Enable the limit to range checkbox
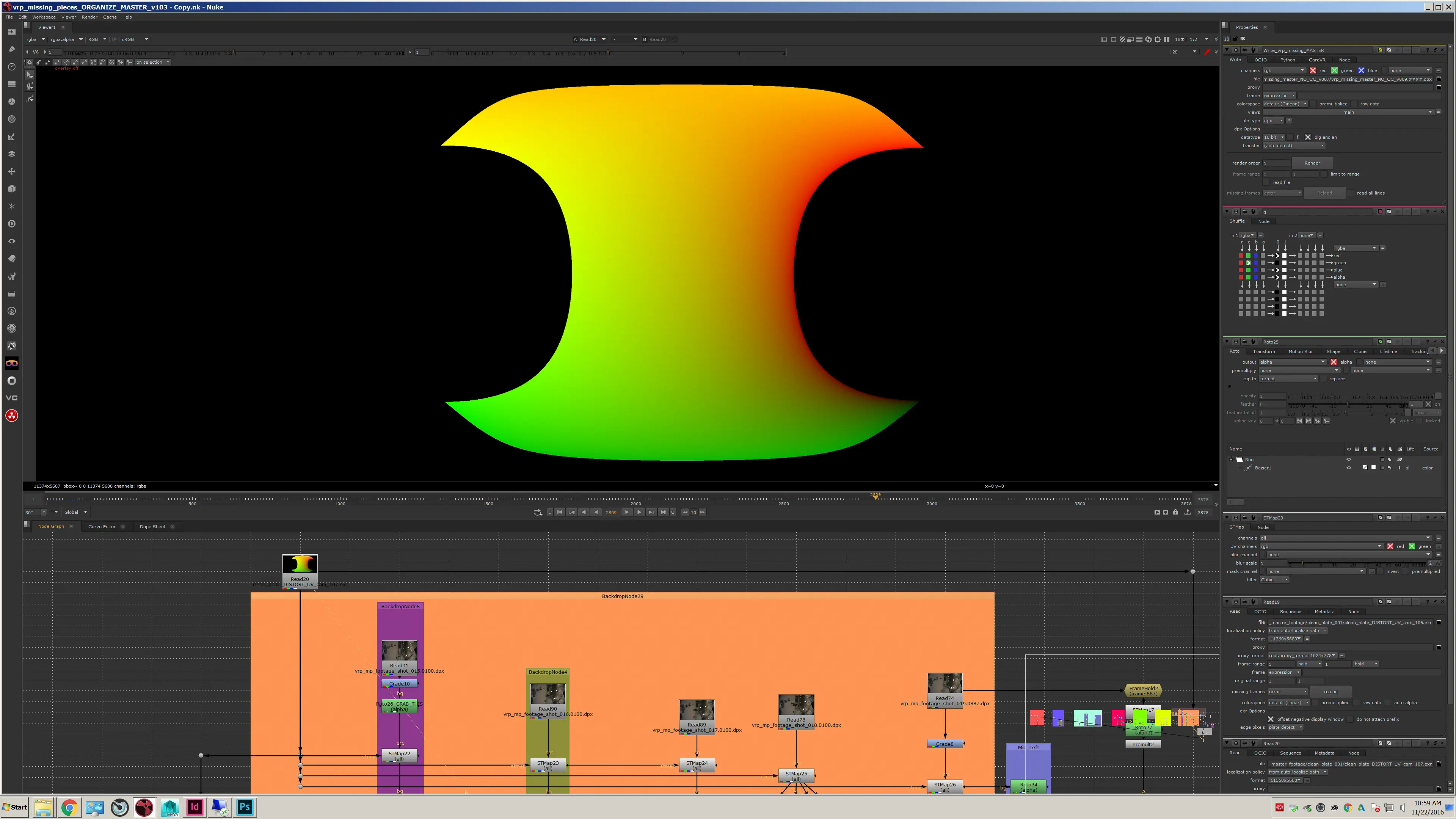1456x819 pixels. pyautogui.click(x=1324, y=174)
